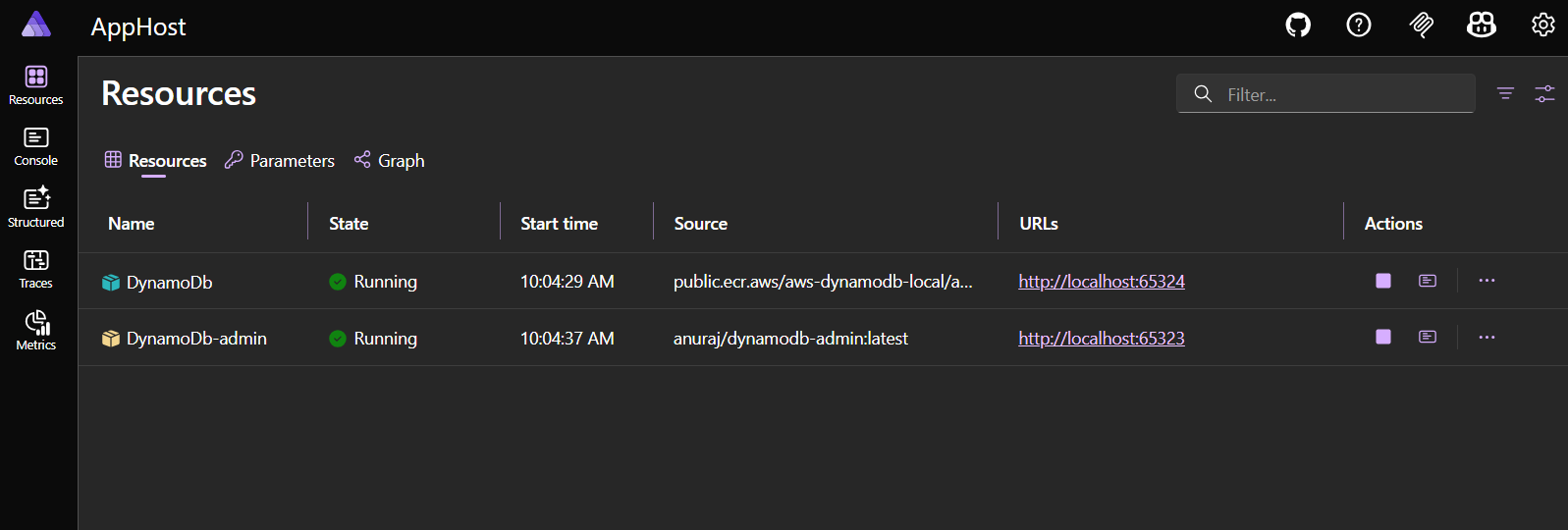1568x530 pixels.
Task: Open Metrics page in sidebar
Action: click(36, 331)
